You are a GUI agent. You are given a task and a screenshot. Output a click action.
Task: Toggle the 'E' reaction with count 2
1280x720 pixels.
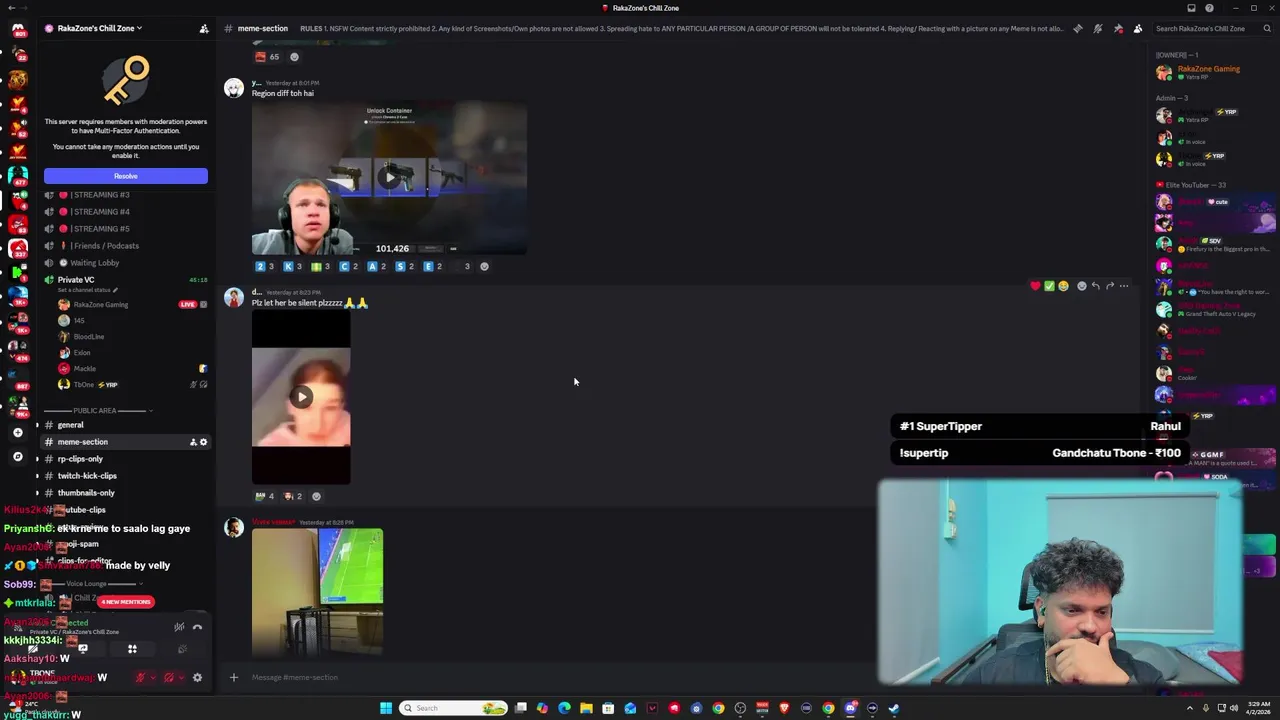tap(433, 266)
